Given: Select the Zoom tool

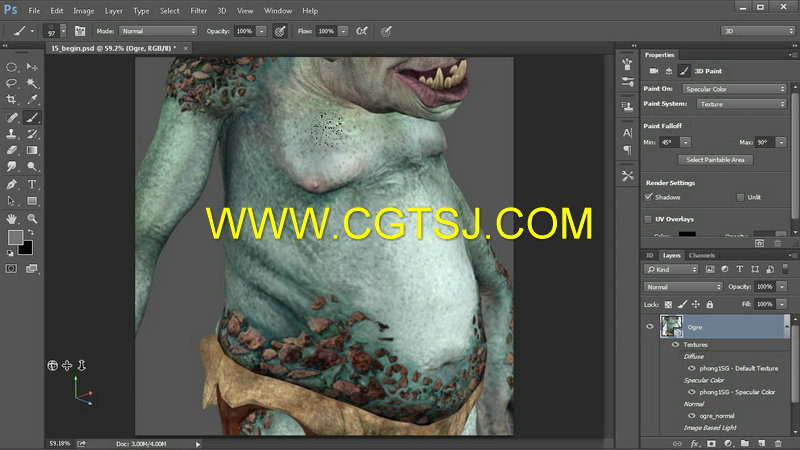Looking at the screenshot, I should (32, 218).
